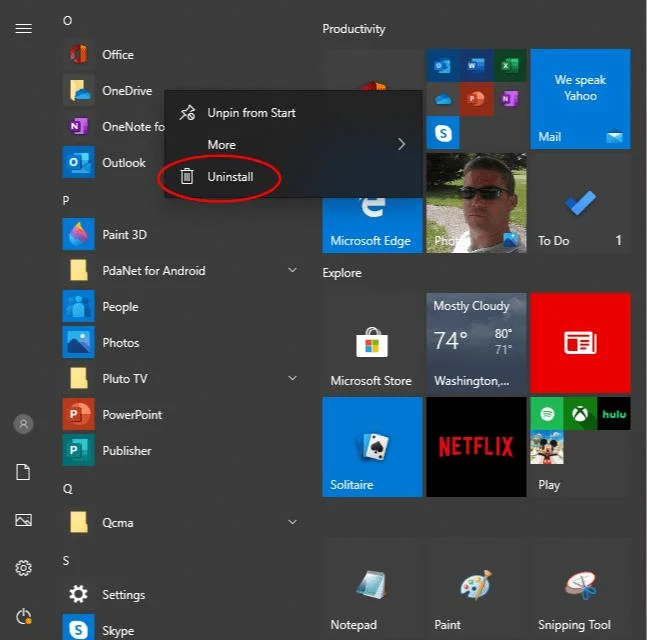Click the Q letter header

tap(67, 489)
